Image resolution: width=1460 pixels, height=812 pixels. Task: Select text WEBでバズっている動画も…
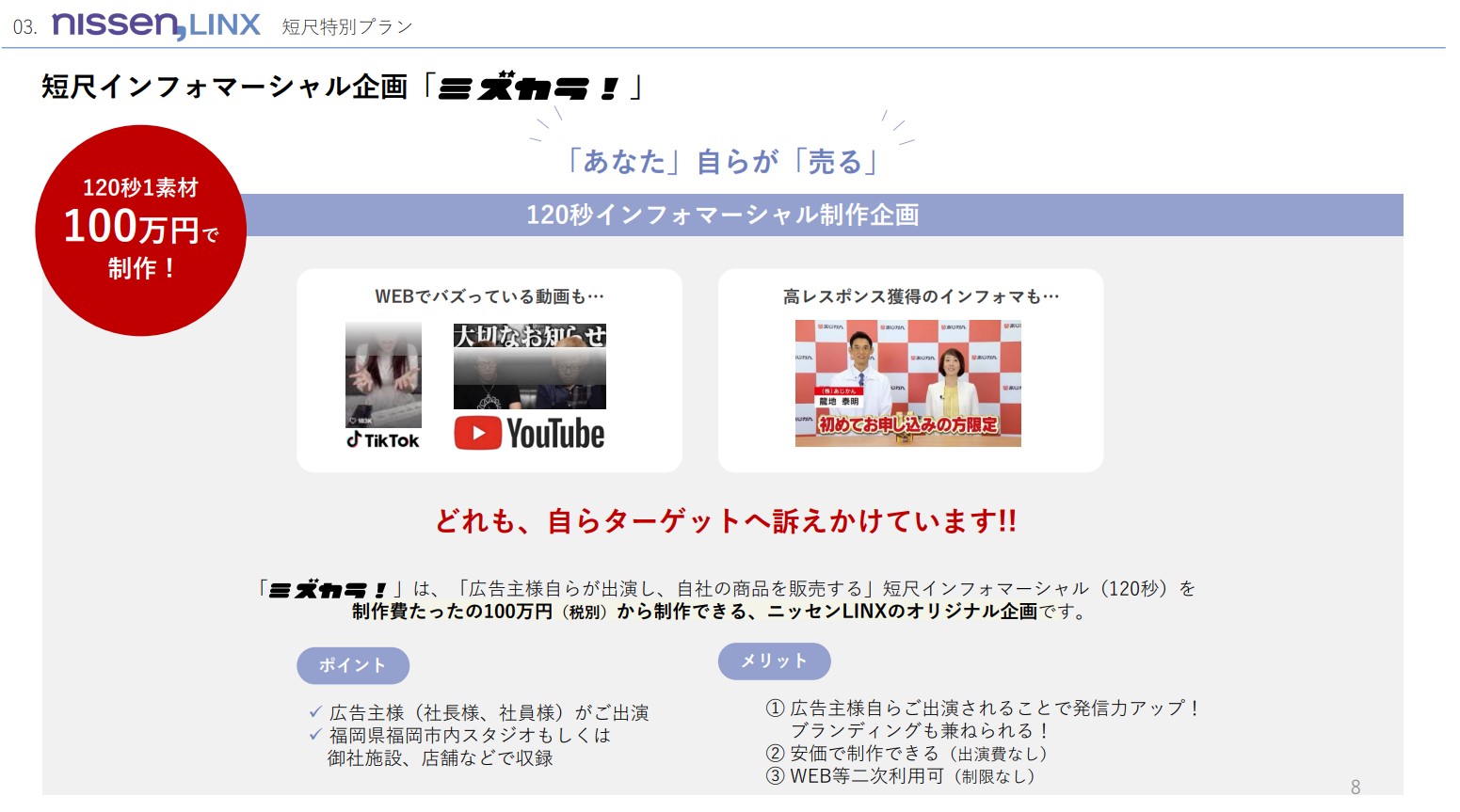(489, 296)
